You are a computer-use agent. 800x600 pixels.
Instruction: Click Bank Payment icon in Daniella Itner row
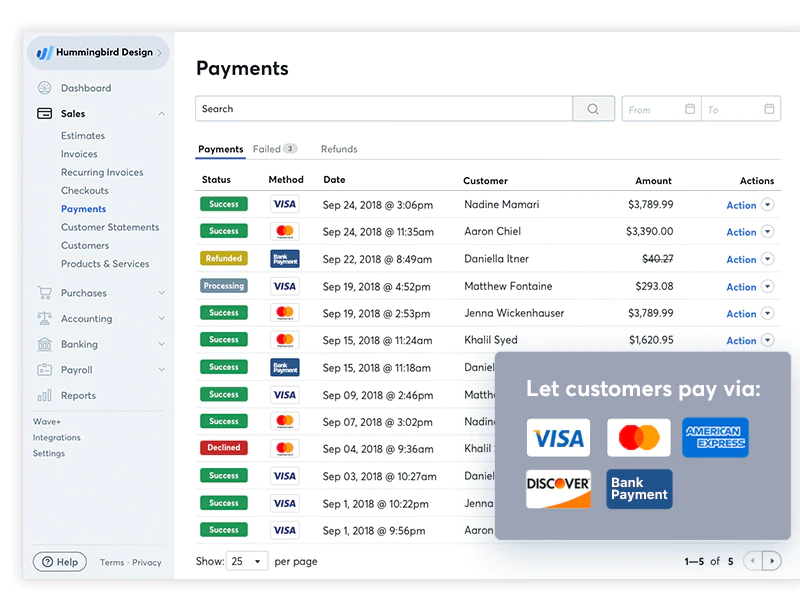pyautogui.click(x=285, y=259)
